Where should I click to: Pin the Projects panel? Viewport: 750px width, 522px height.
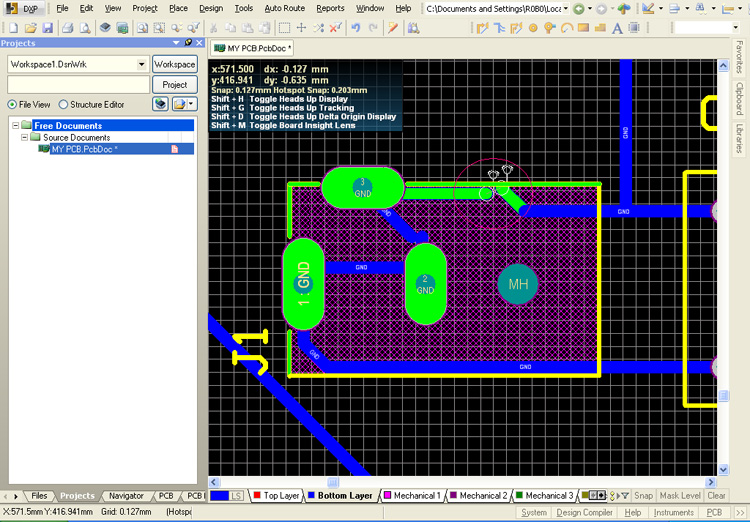(x=188, y=43)
